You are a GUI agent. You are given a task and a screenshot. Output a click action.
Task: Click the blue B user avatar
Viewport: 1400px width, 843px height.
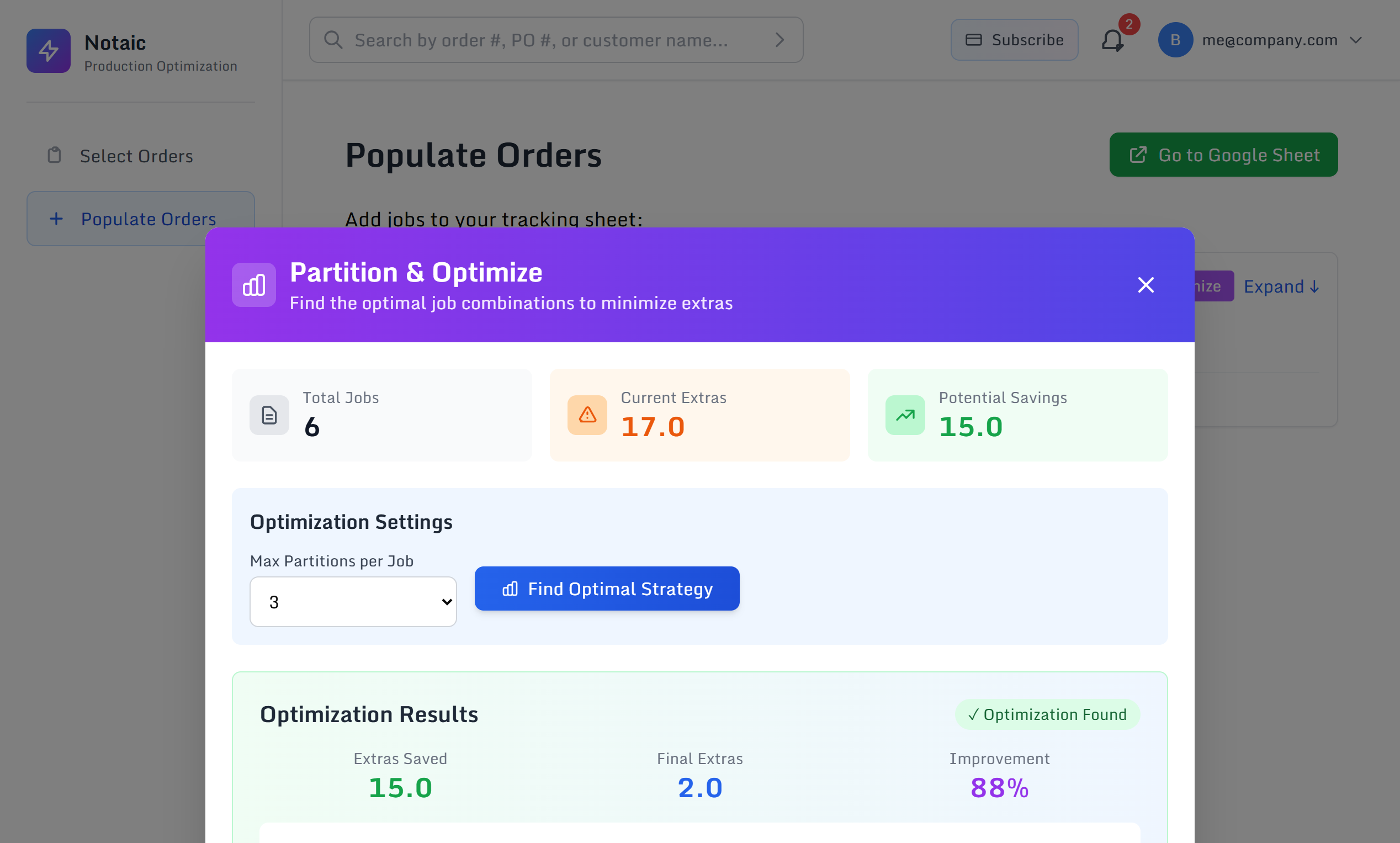(1175, 40)
